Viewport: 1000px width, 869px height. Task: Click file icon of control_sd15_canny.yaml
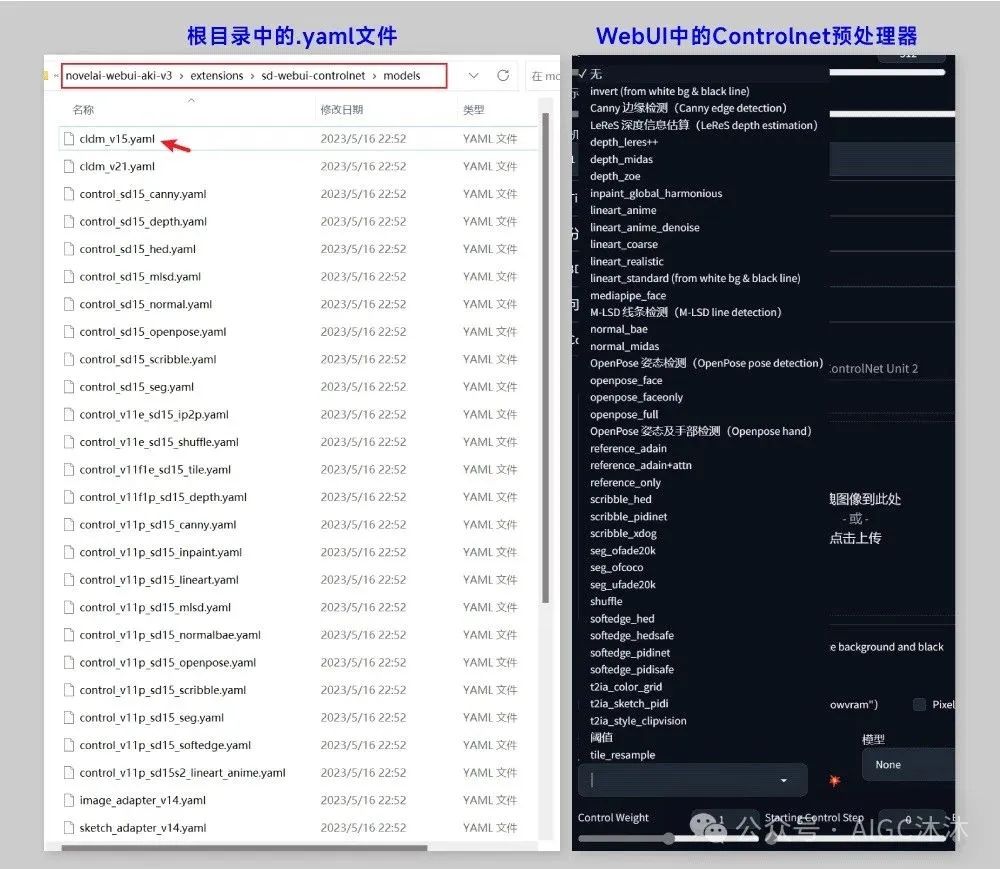(x=69, y=194)
